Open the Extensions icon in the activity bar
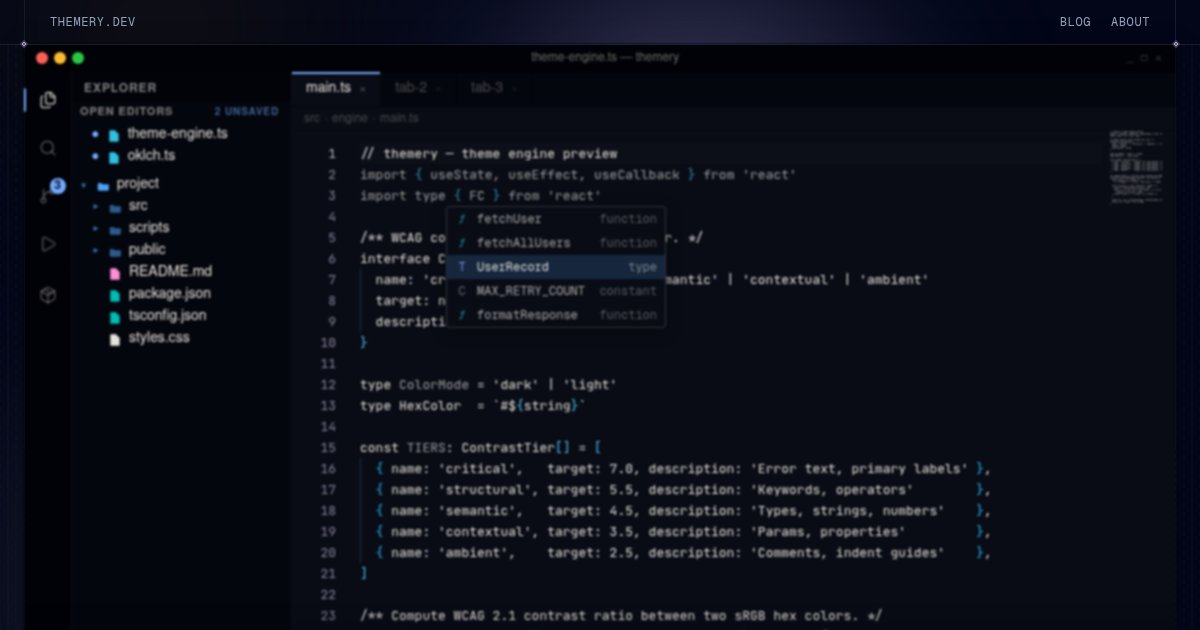The height and width of the screenshot is (630, 1200). (x=48, y=295)
